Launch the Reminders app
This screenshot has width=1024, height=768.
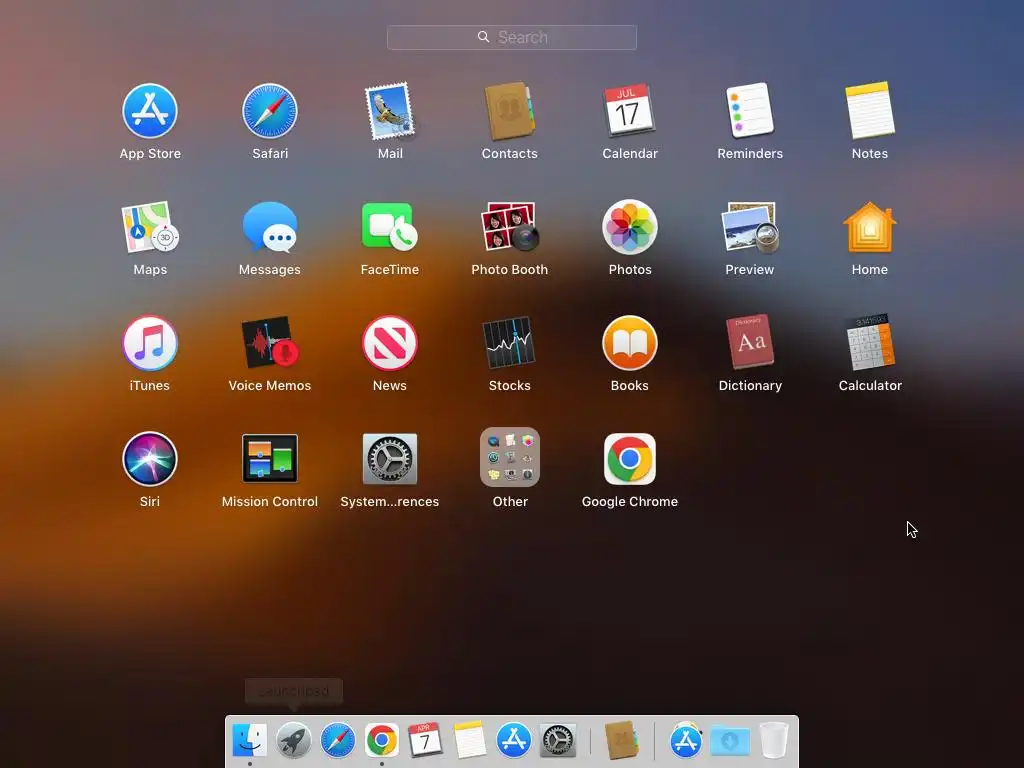pyautogui.click(x=750, y=110)
